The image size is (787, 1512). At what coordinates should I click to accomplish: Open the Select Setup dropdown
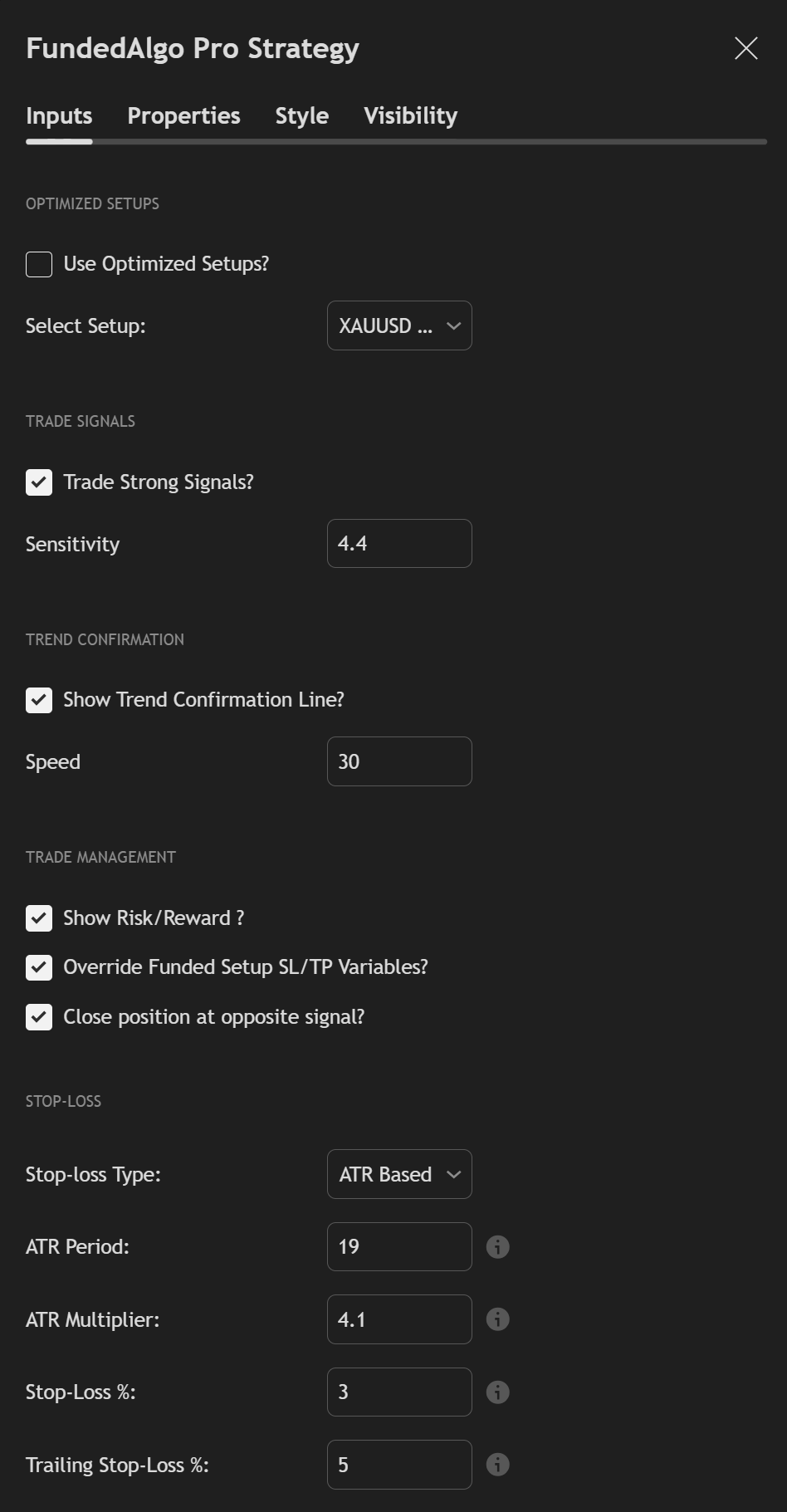[399, 325]
